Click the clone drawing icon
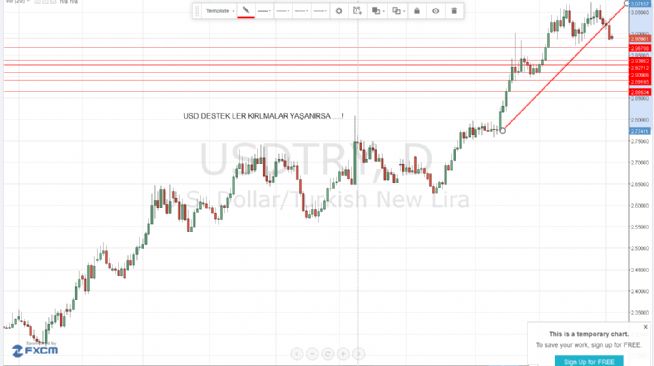 pyautogui.click(x=397, y=11)
